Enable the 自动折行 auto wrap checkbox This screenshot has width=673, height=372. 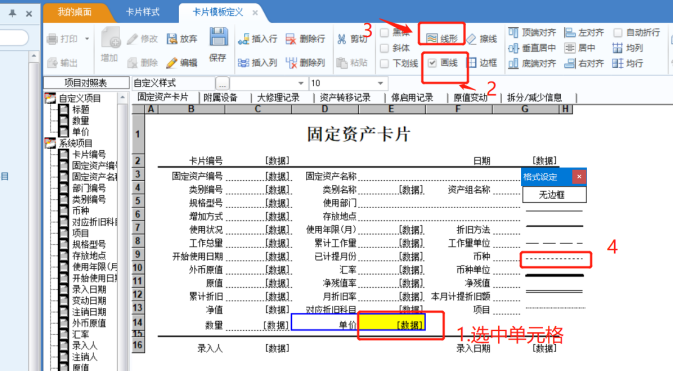[618, 33]
